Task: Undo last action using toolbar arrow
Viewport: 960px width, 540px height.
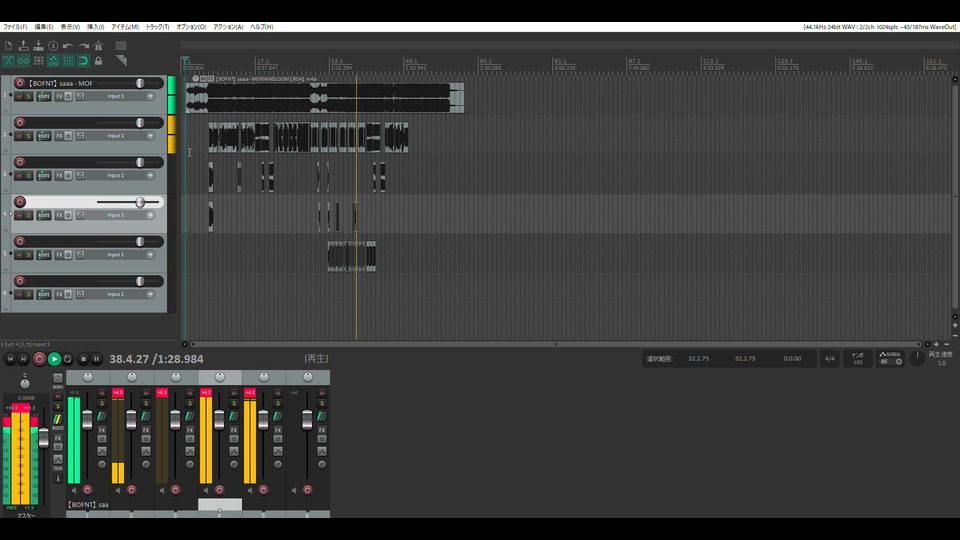Action: (x=68, y=46)
